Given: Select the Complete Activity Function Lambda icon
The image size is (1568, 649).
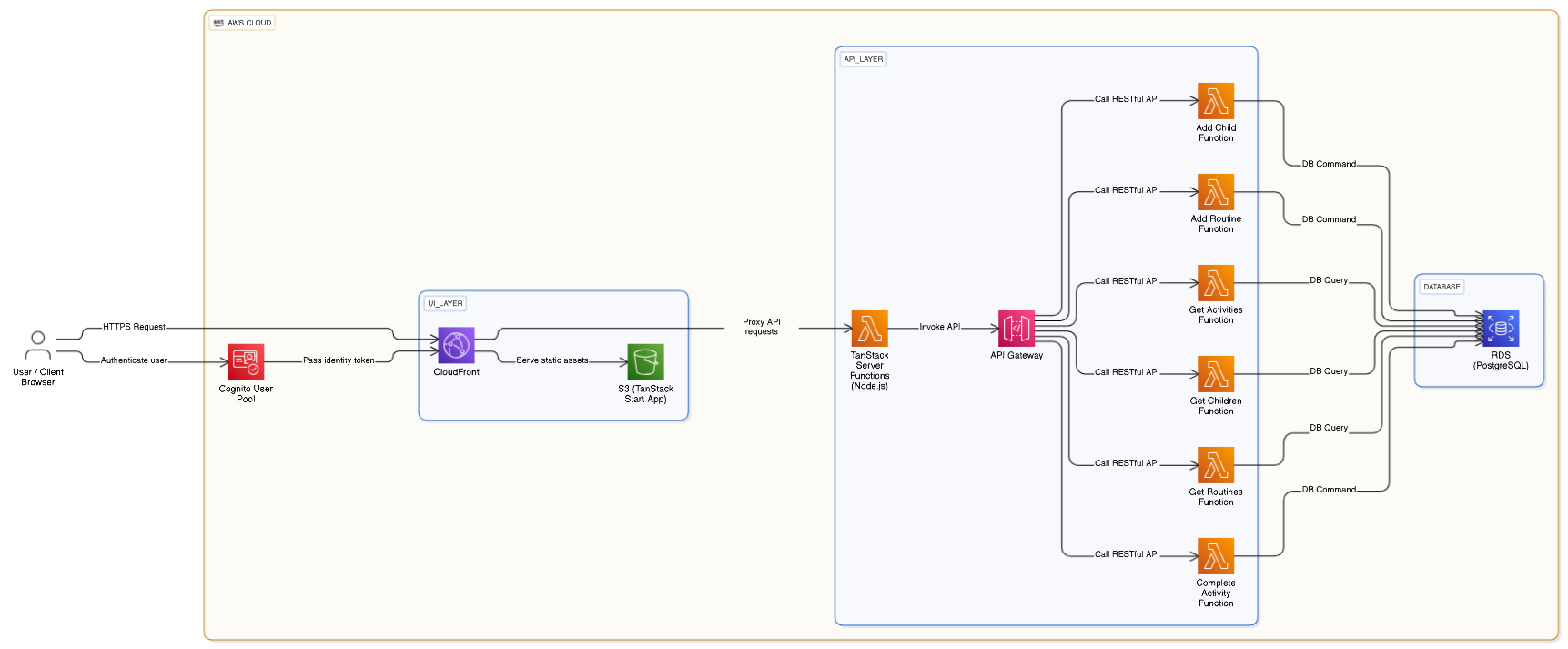Looking at the screenshot, I should coord(1216,556).
